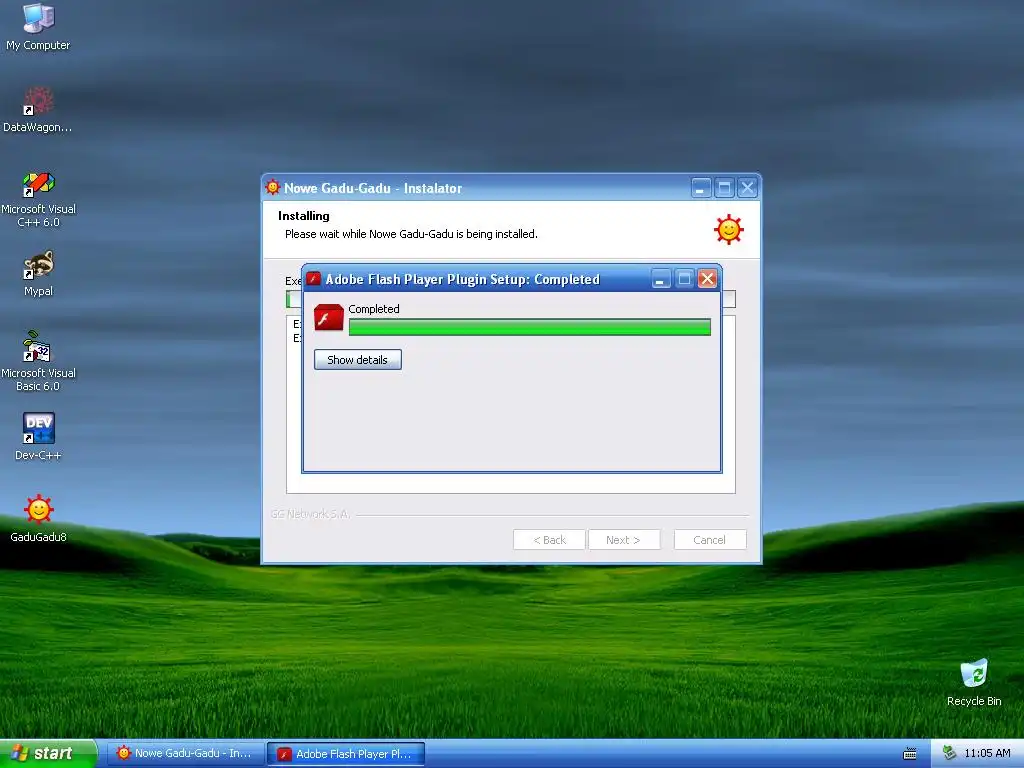1024x768 pixels.
Task: Select the Microsoft Visual C++ 6.0 shortcut
Action: point(38,199)
